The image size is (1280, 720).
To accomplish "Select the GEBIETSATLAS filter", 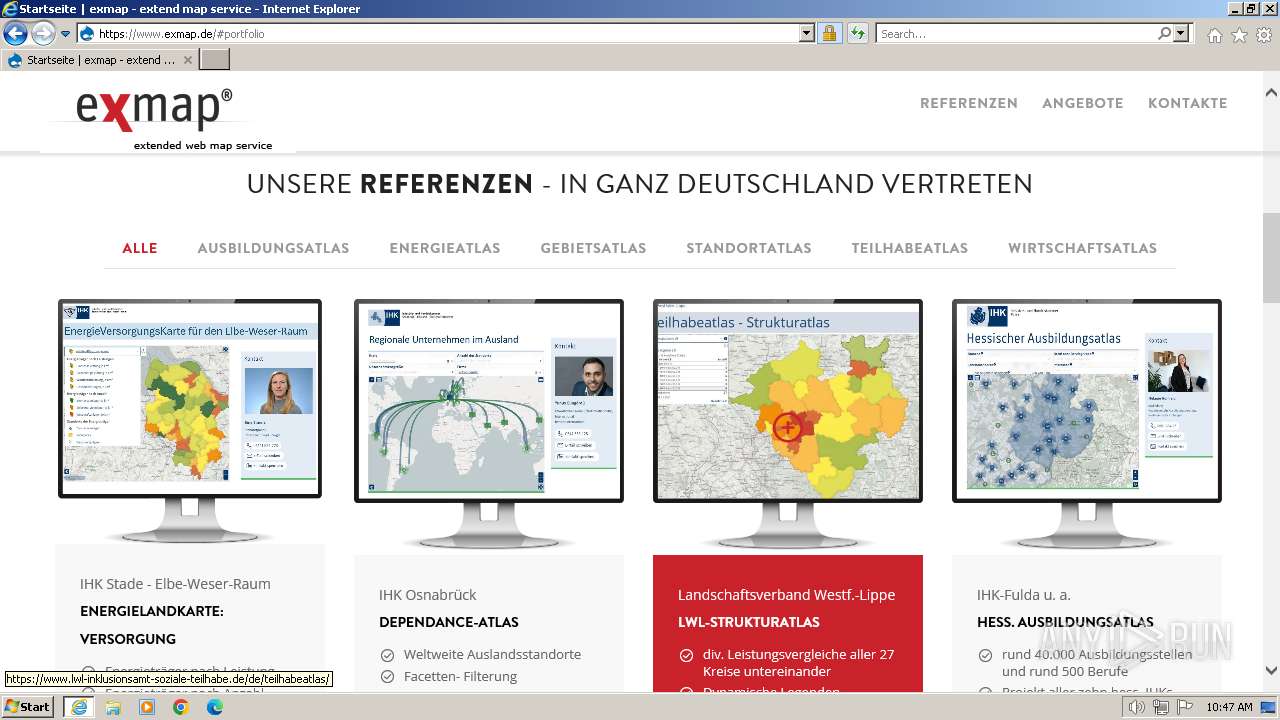I will click(593, 248).
